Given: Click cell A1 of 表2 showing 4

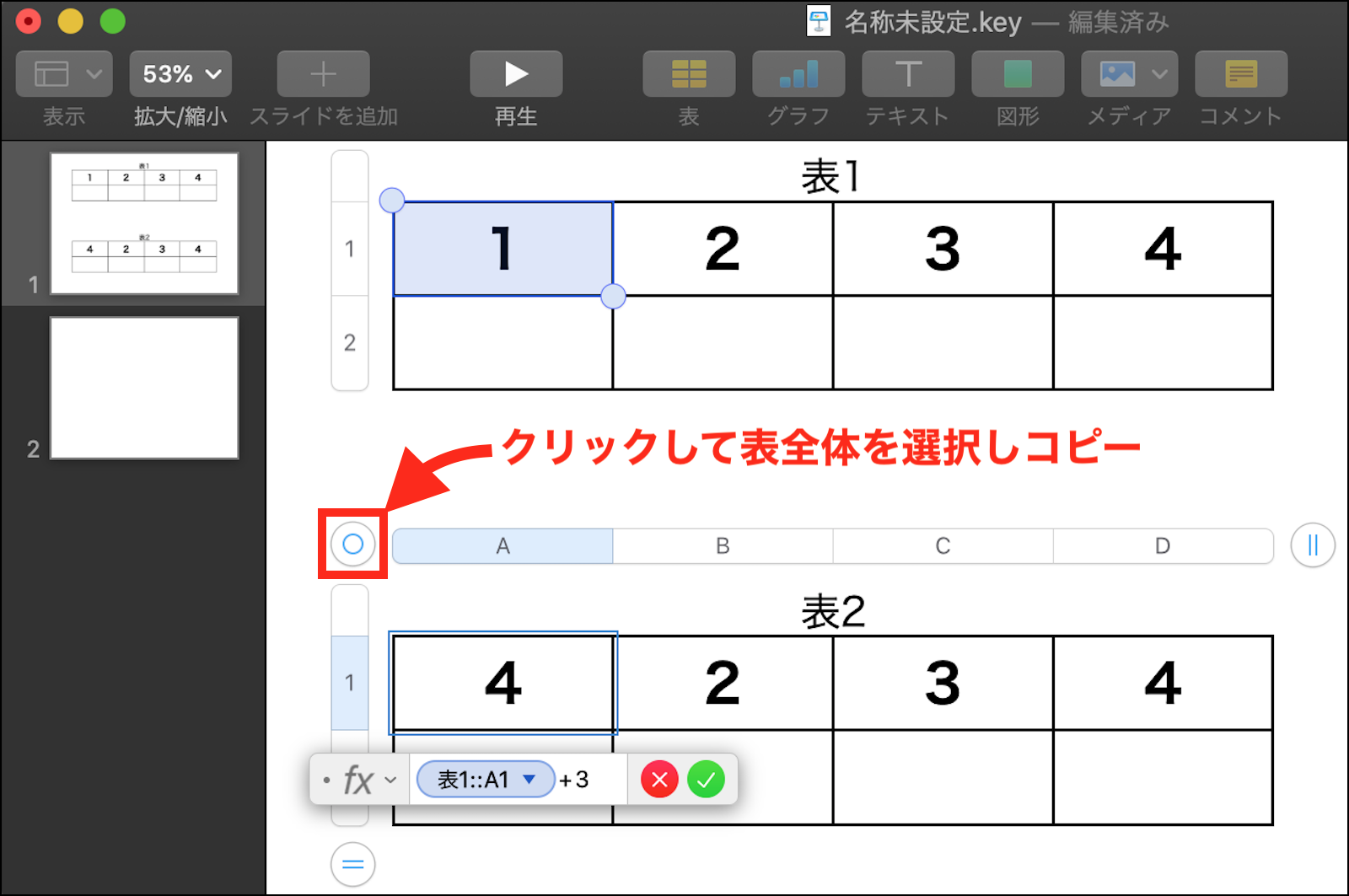Looking at the screenshot, I should [x=503, y=683].
